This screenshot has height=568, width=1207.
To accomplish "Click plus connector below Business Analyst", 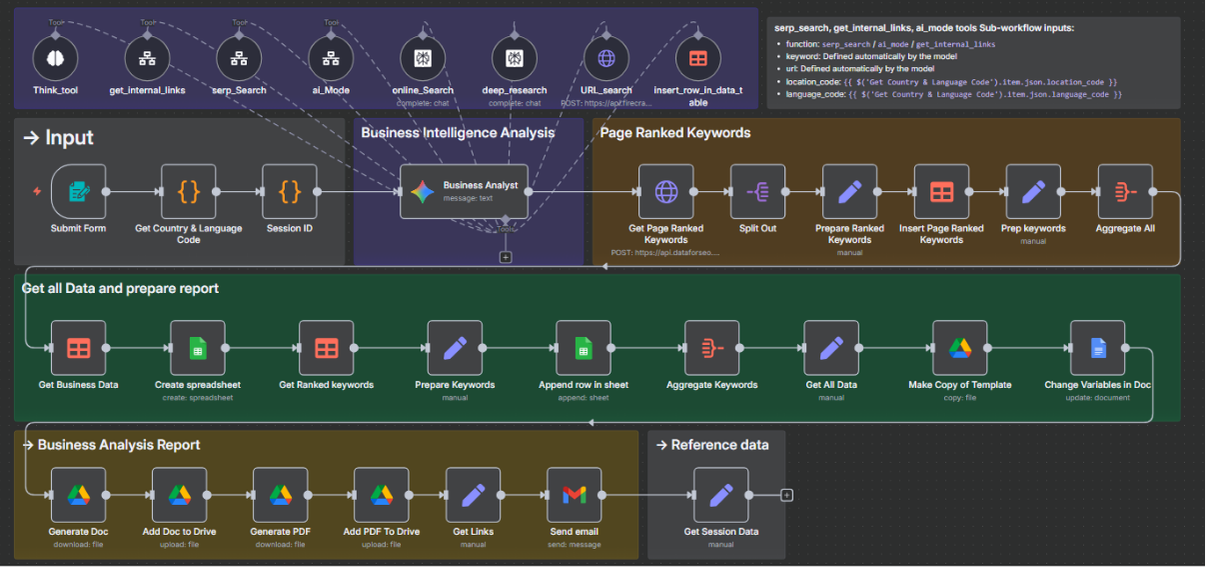I will point(506,257).
